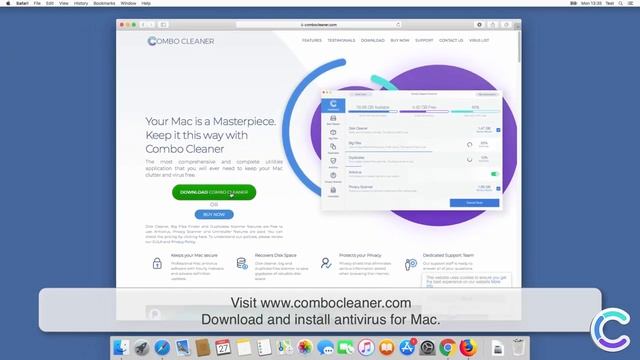Open Preview app icon in dock
640x360 pixels.
(182, 348)
